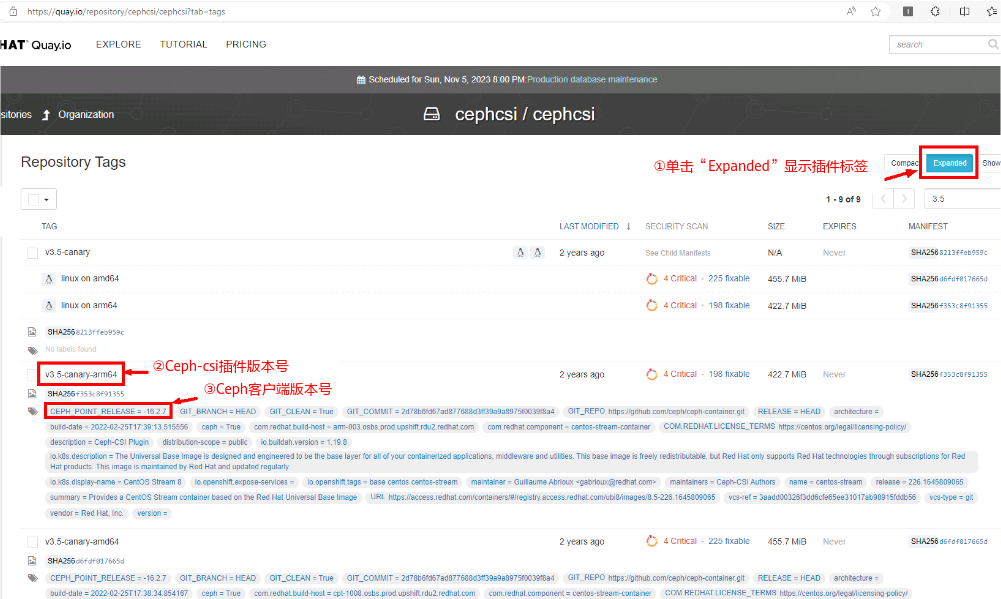This screenshot has width=1001, height=599.
Task: Go to previous page of tags
Action: point(884,199)
